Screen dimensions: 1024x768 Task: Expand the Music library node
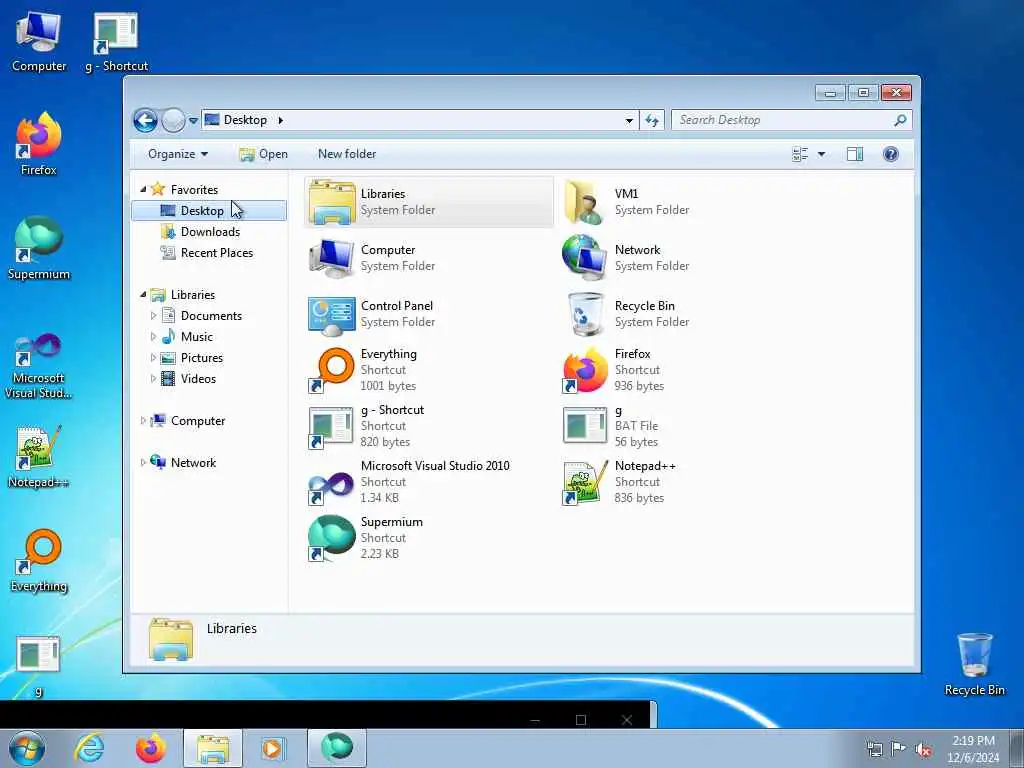[x=153, y=337]
